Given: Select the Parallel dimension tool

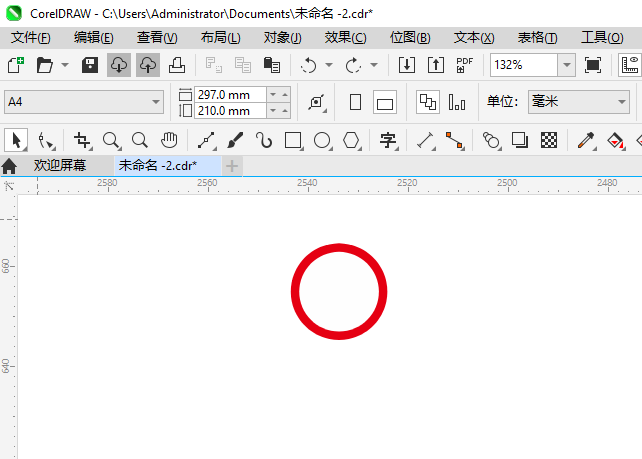Looking at the screenshot, I should pos(425,140).
